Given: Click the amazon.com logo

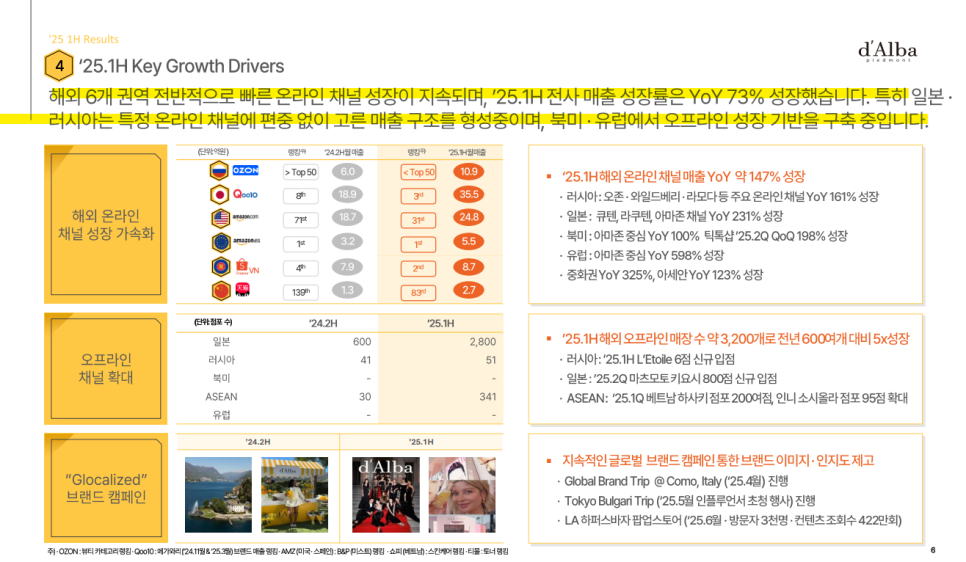Looking at the screenshot, I should (x=245, y=218).
